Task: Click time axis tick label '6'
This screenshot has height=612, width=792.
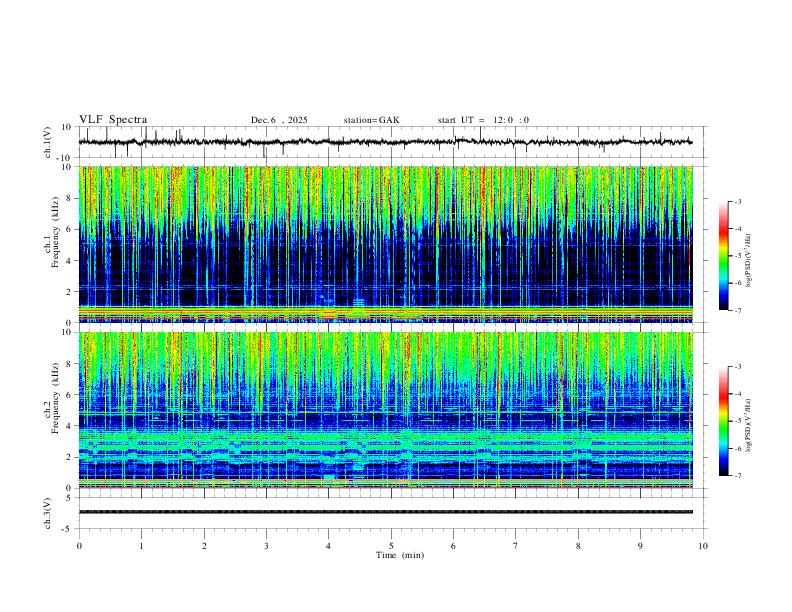Action: click(x=453, y=546)
